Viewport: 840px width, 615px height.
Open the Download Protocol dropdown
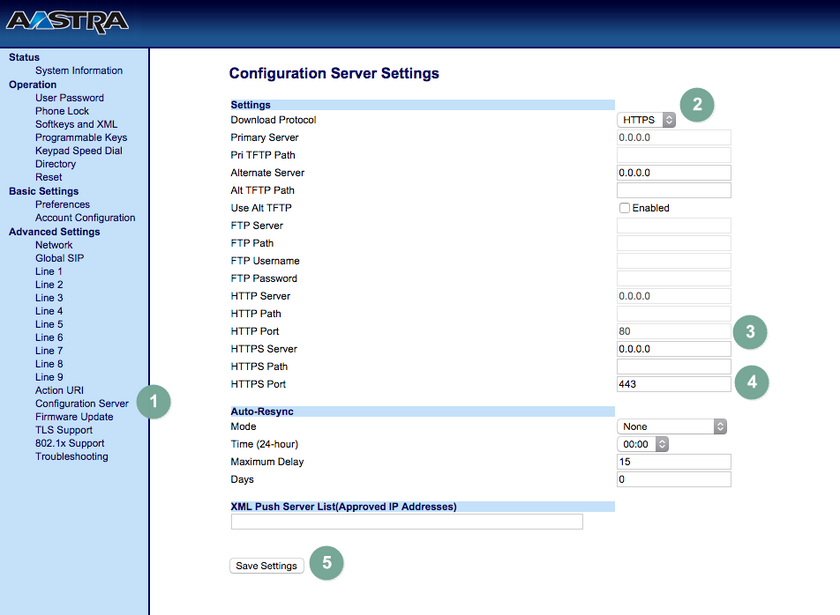(x=645, y=118)
